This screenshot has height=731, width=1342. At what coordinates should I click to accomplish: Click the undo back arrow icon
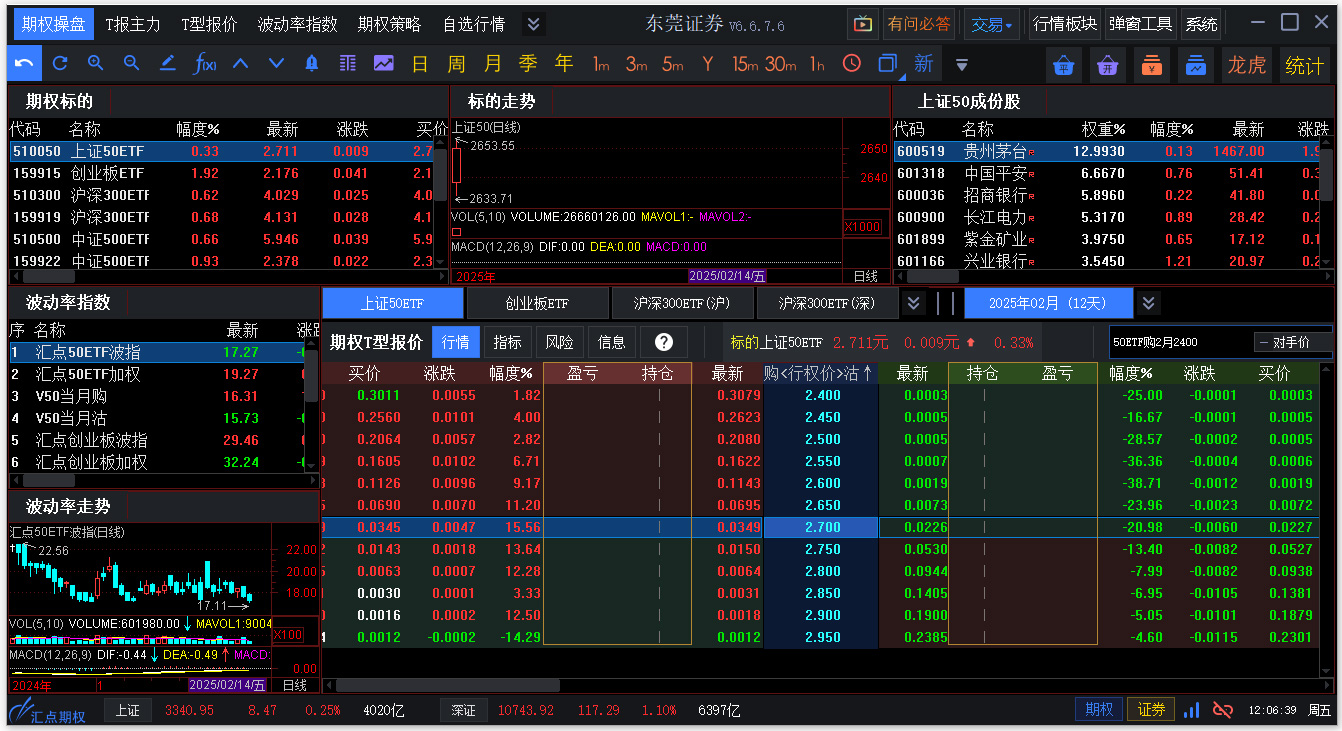[x=24, y=64]
